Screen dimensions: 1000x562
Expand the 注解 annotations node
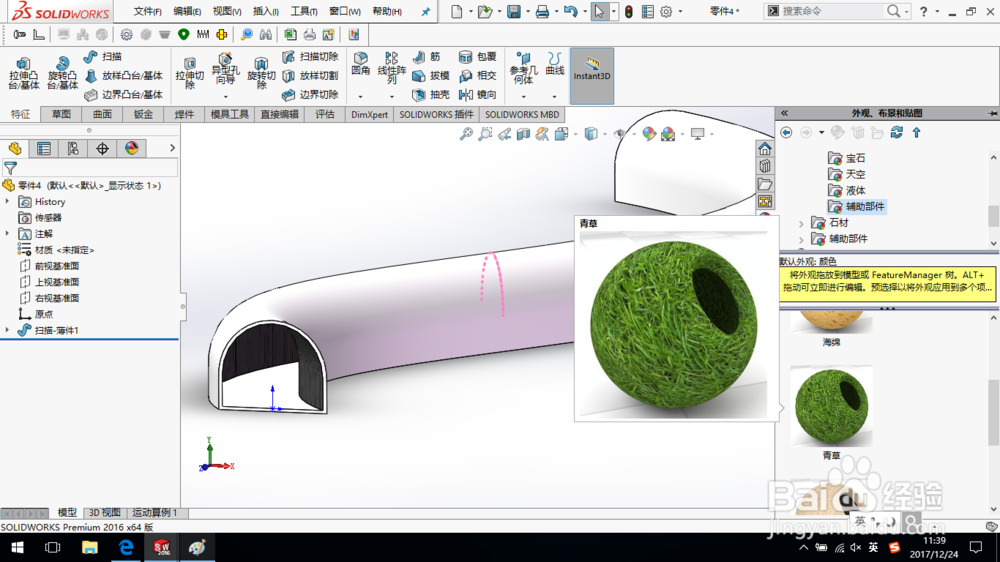tap(8, 233)
